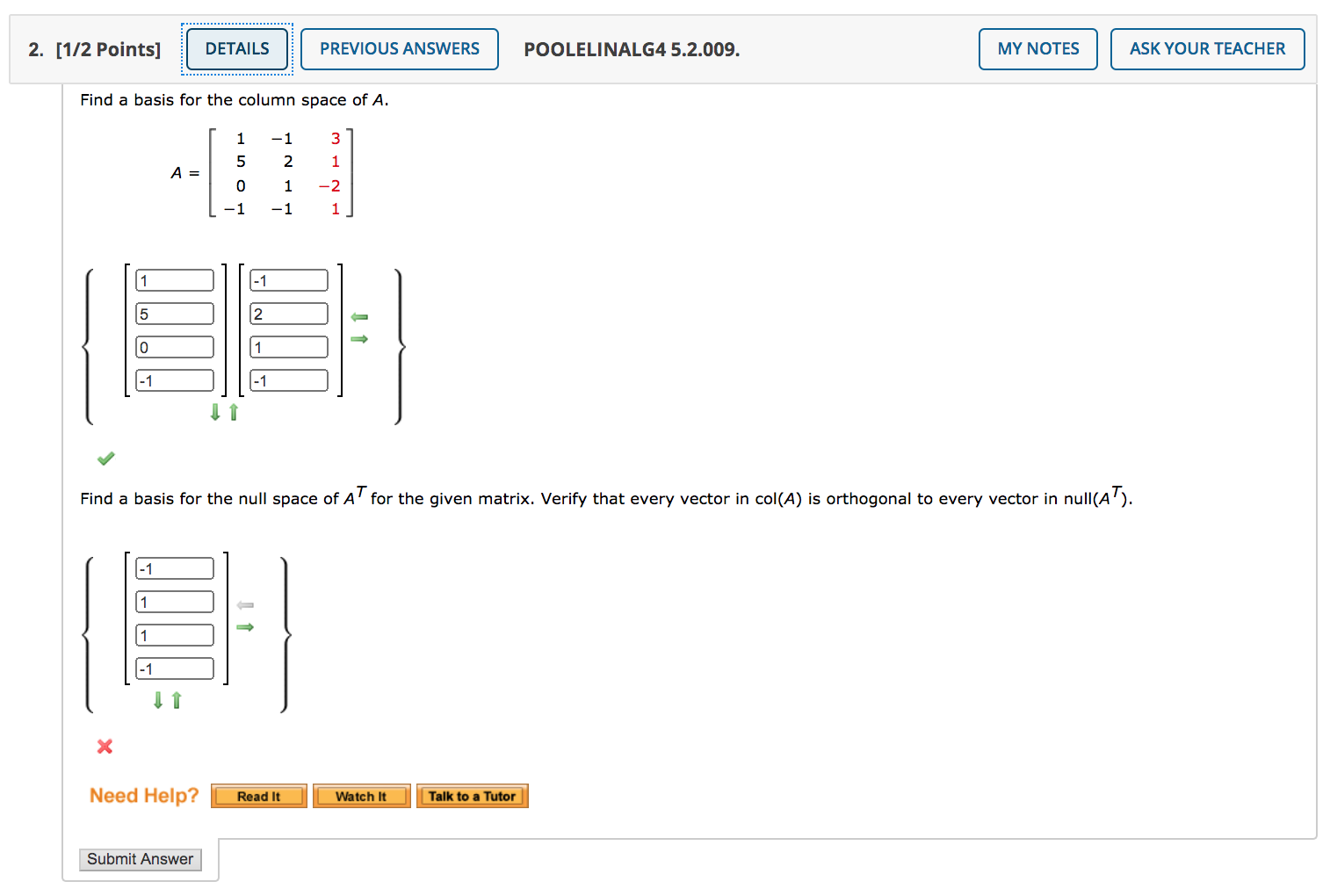The width and height of the screenshot is (1330, 896).
Task: Add another vector to the column space basis
Action: [358, 340]
